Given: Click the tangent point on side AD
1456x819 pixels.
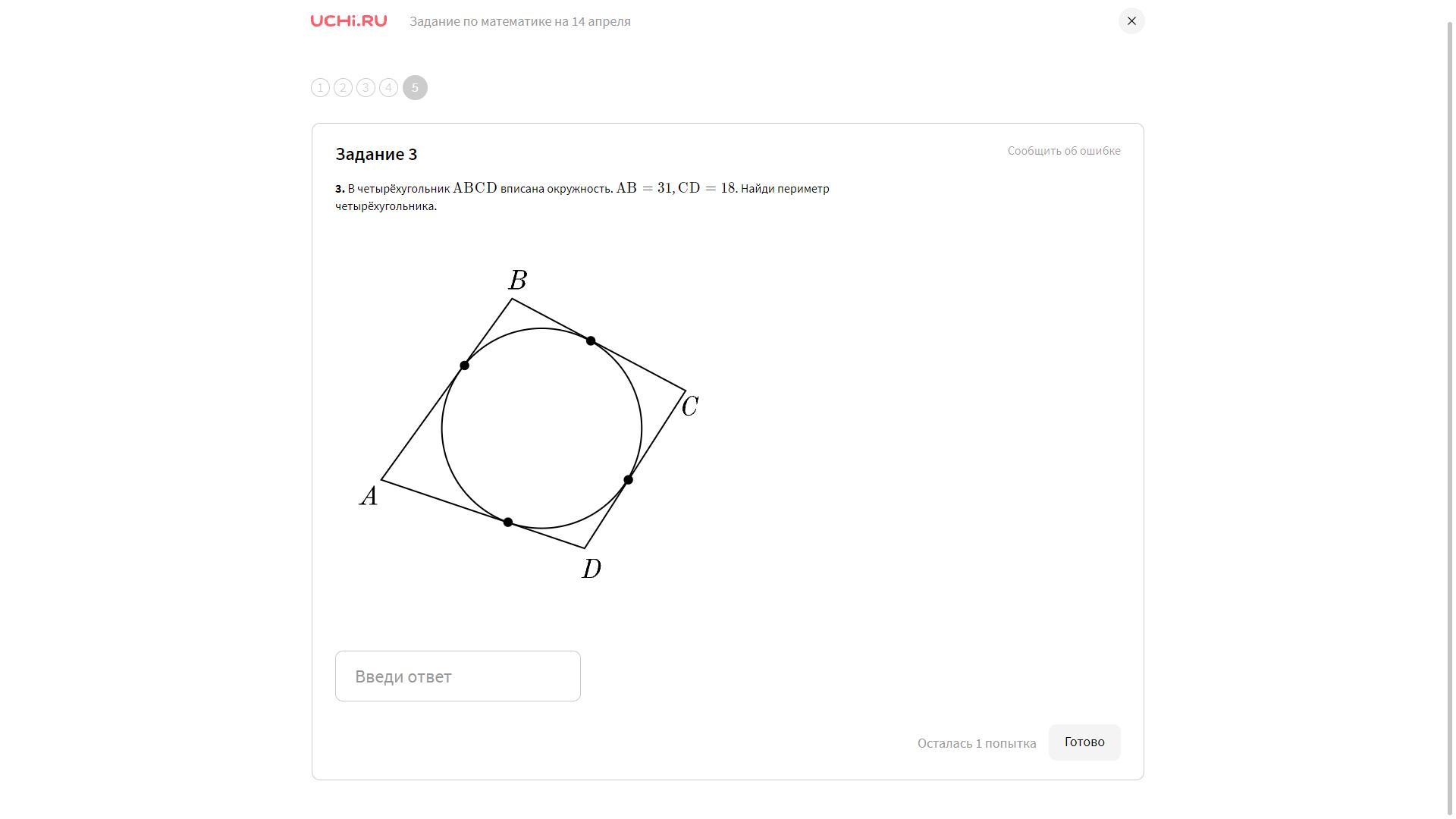Looking at the screenshot, I should click(x=508, y=522).
